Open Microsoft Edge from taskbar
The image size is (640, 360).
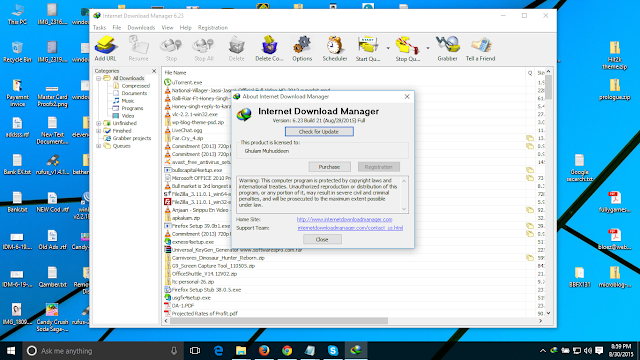tap(218, 351)
